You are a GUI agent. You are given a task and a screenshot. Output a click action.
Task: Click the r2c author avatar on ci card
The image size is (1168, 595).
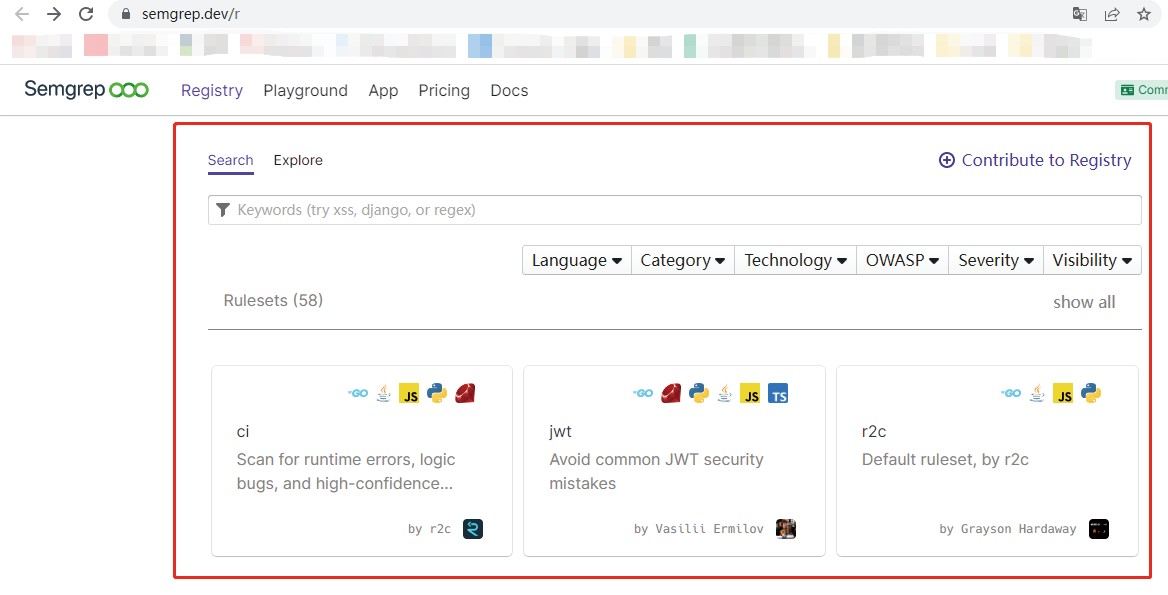tap(473, 529)
